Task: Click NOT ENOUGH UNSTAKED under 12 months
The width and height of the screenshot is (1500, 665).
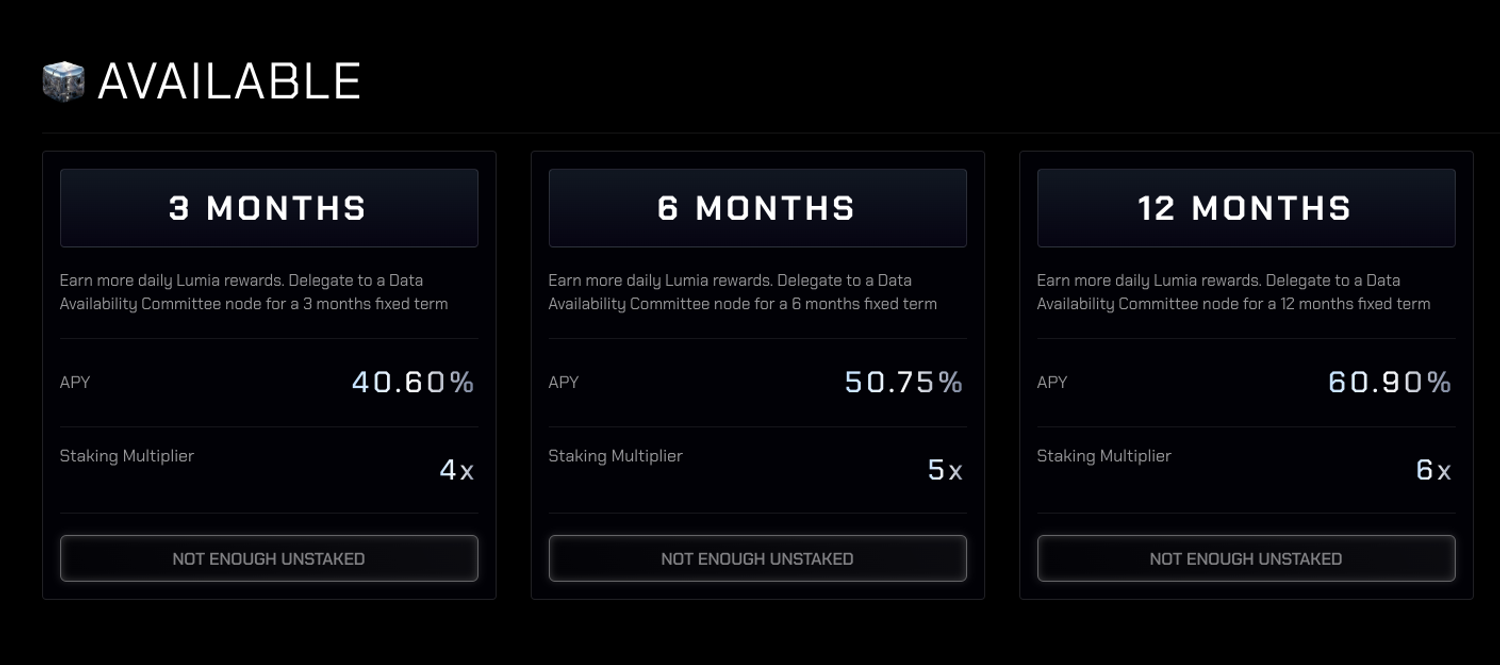Action: point(1246,558)
